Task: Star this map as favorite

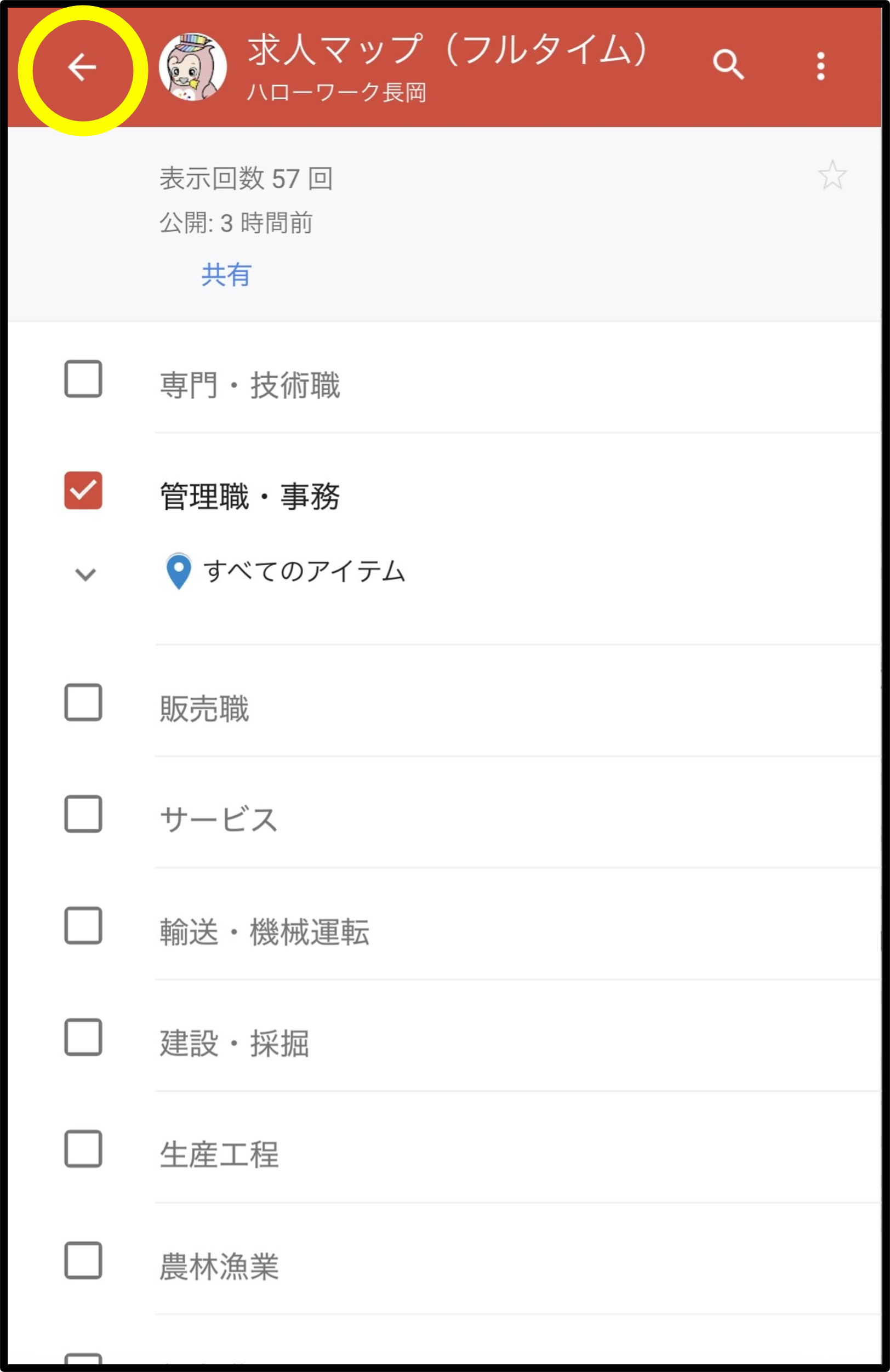Action: [x=832, y=175]
